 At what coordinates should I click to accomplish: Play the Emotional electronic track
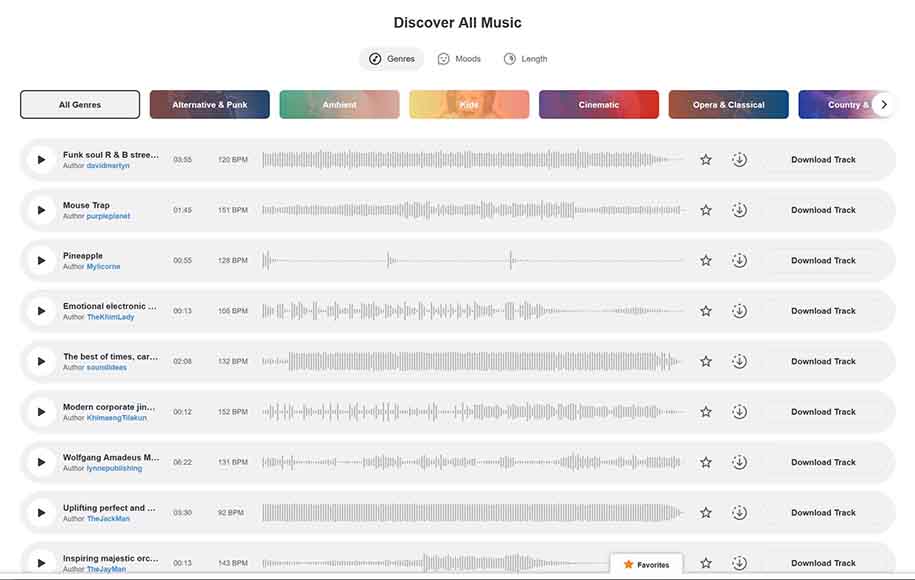pos(41,311)
